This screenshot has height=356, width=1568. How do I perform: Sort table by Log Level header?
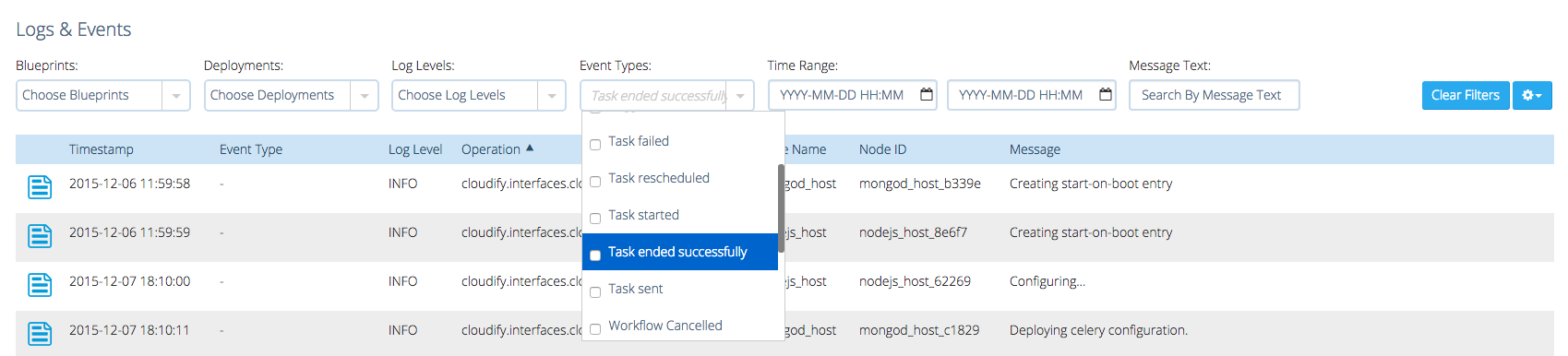pos(415,149)
